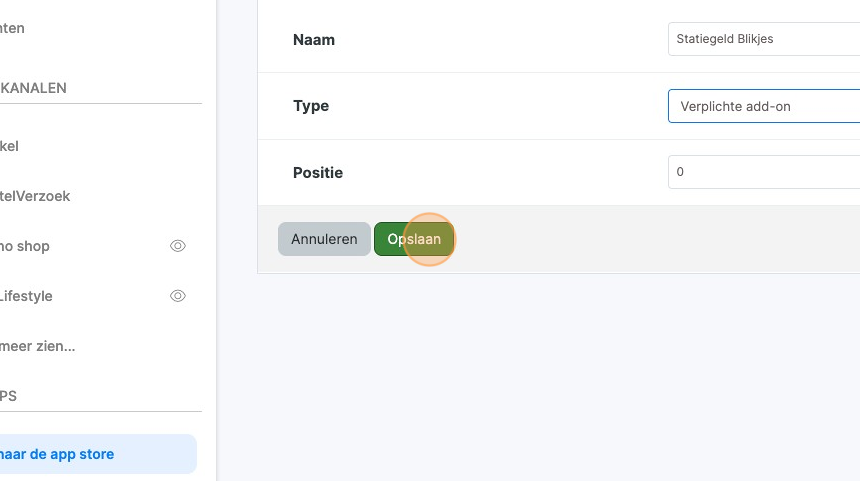Open the Lifestyle channel in the sidebar

coord(26,296)
